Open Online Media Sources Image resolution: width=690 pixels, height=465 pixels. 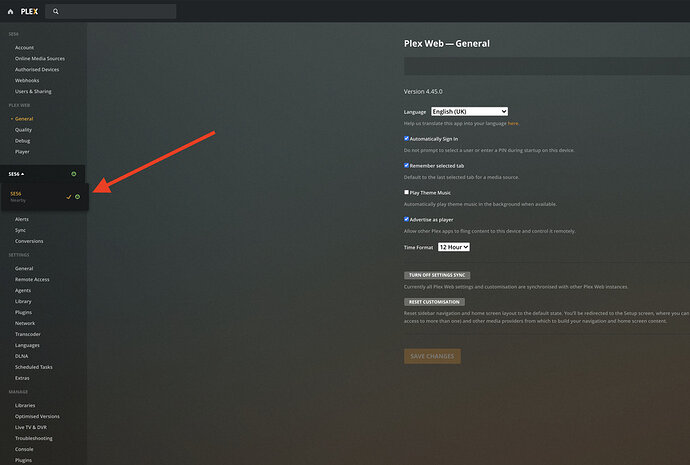(x=40, y=59)
